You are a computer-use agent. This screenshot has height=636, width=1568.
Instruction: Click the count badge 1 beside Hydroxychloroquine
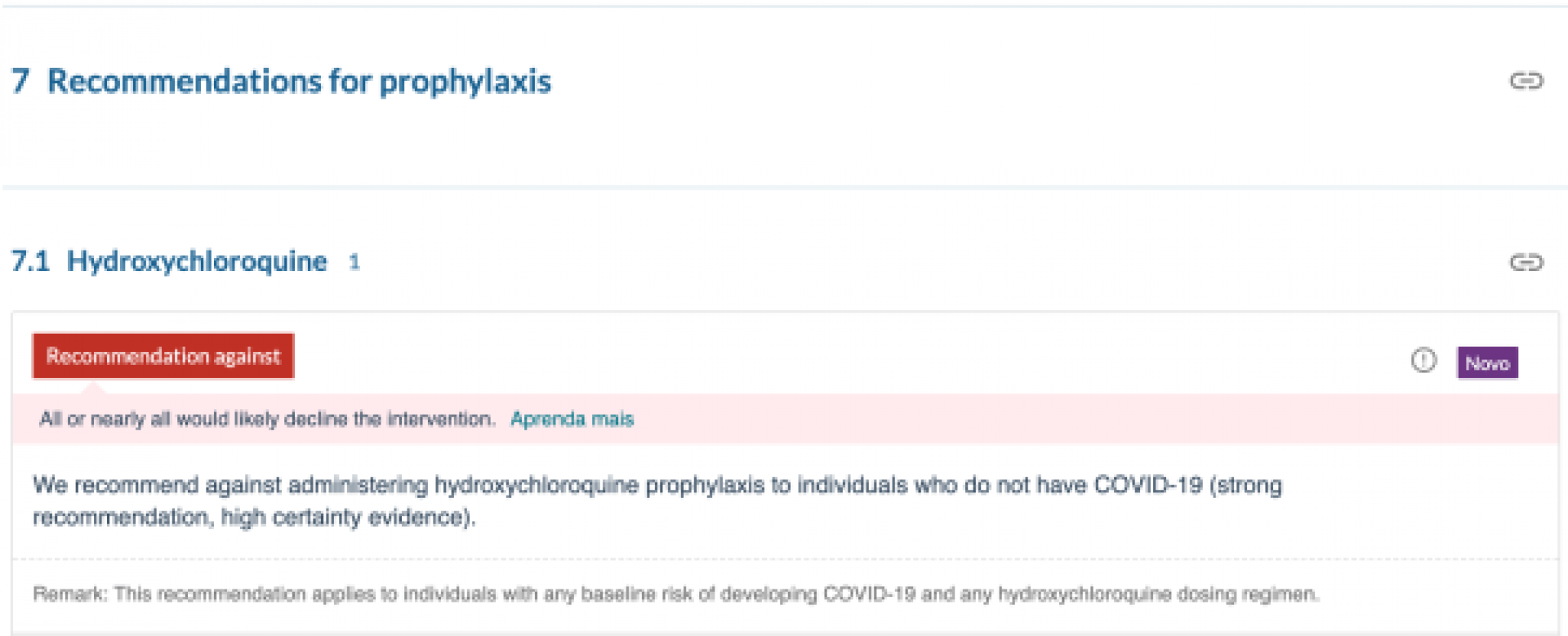click(x=354, y=262)
